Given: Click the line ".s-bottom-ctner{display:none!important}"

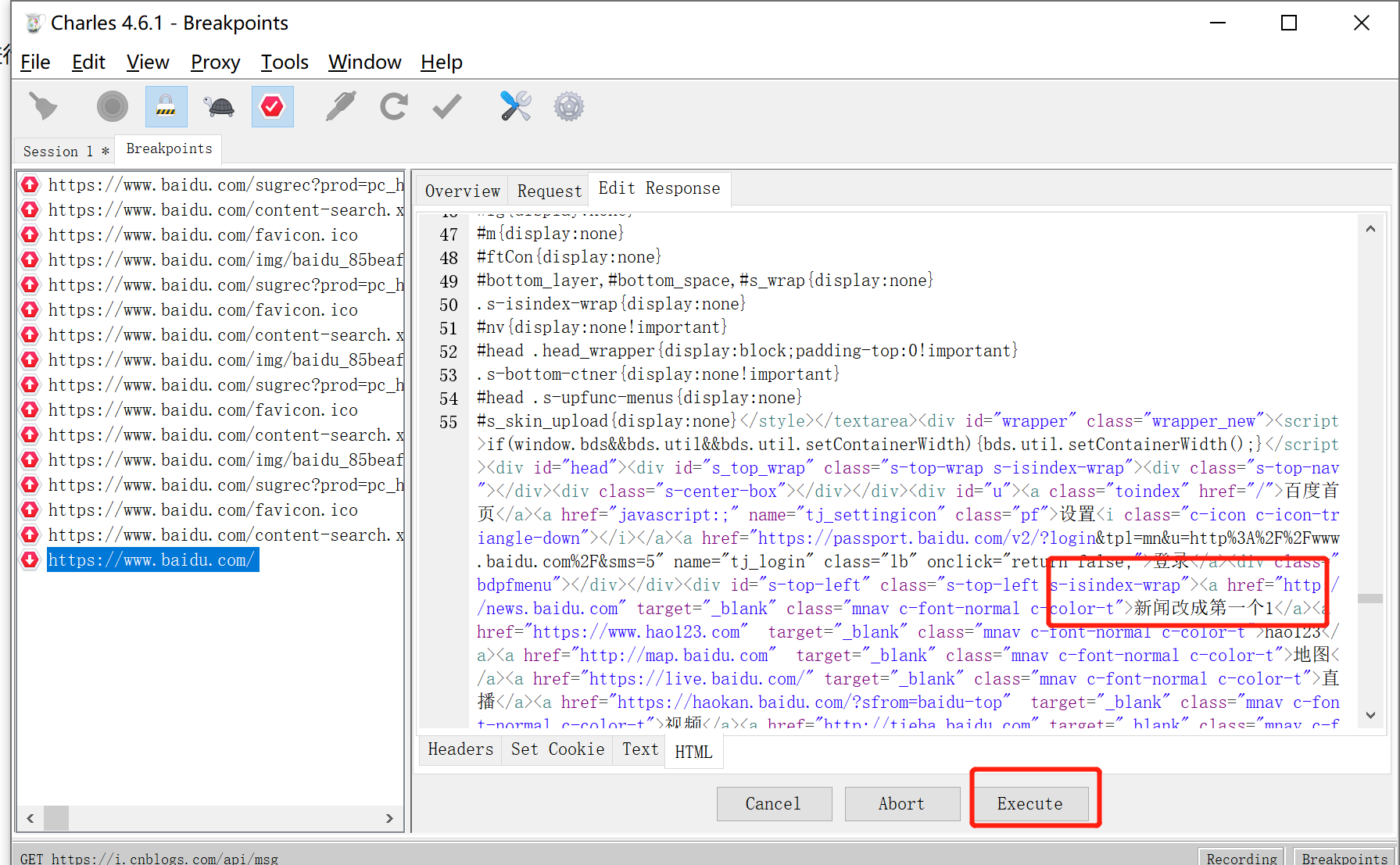Looking at the screenshot, I should tap(658, 374).
